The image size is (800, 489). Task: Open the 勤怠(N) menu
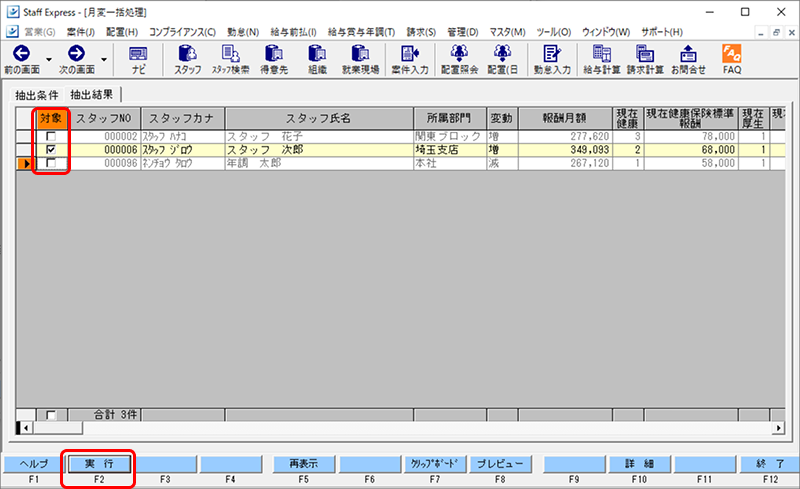point(243,32)
